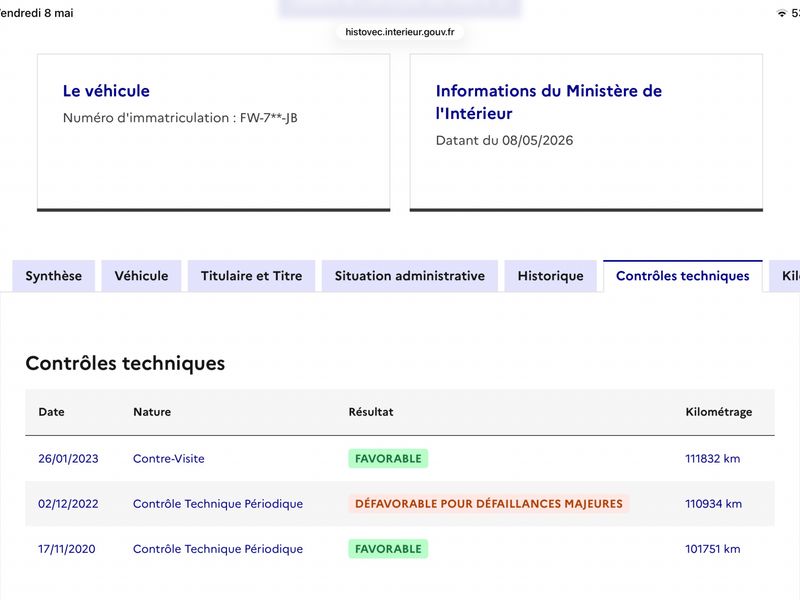
Task: Click the Le véhicule card heading
Action: [106, 91]
